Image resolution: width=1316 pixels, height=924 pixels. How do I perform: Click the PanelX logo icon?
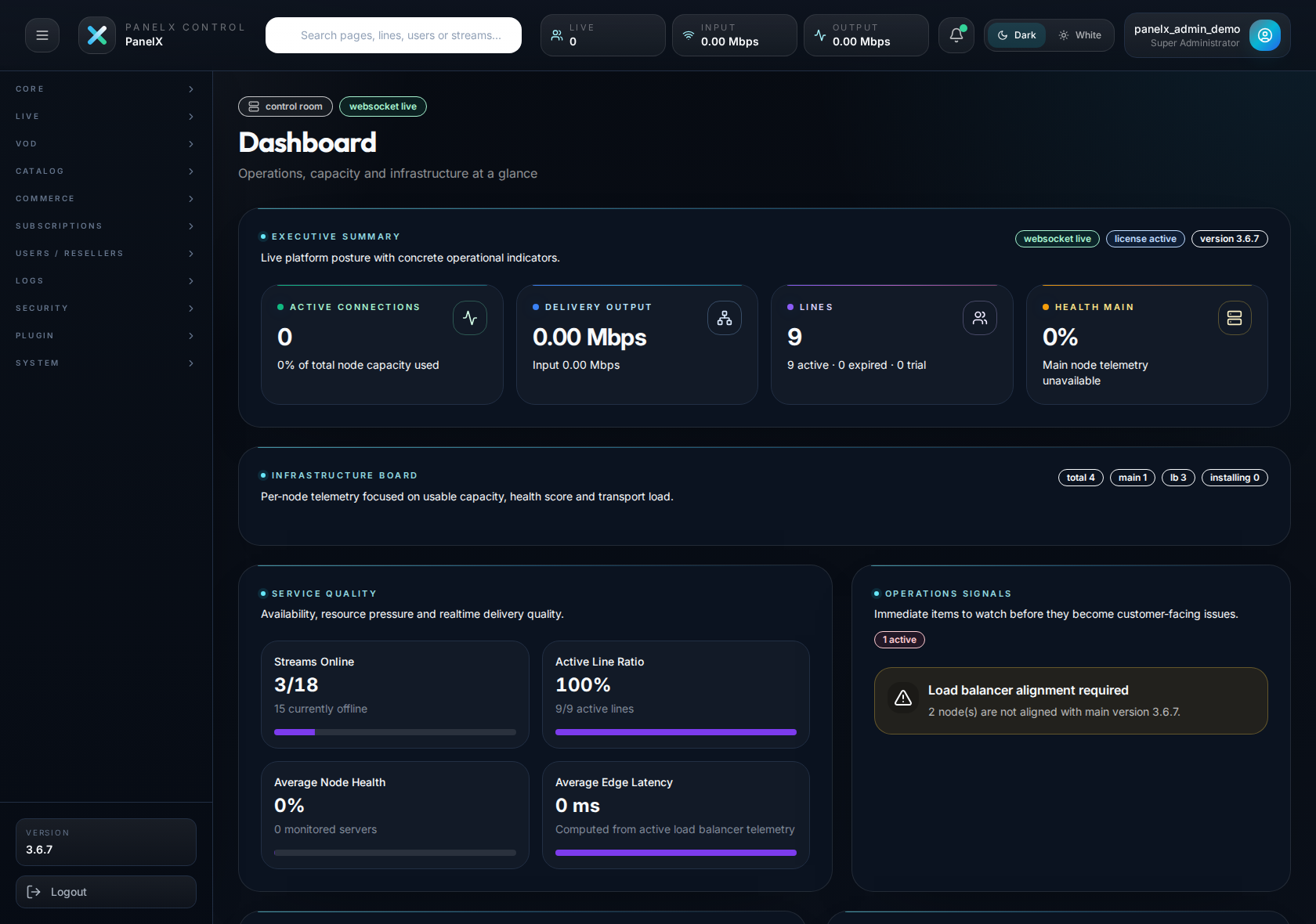pyautogui.click(x=96, y=34)
